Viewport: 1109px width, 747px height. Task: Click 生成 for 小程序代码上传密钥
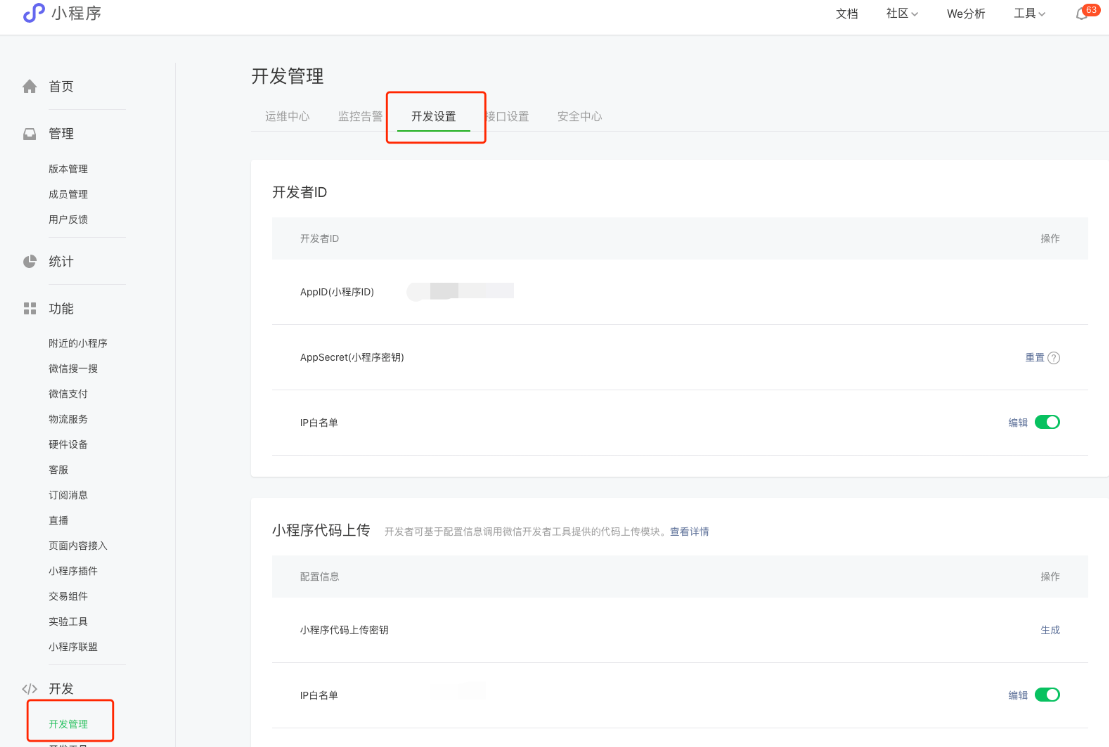pos(1050,630)
